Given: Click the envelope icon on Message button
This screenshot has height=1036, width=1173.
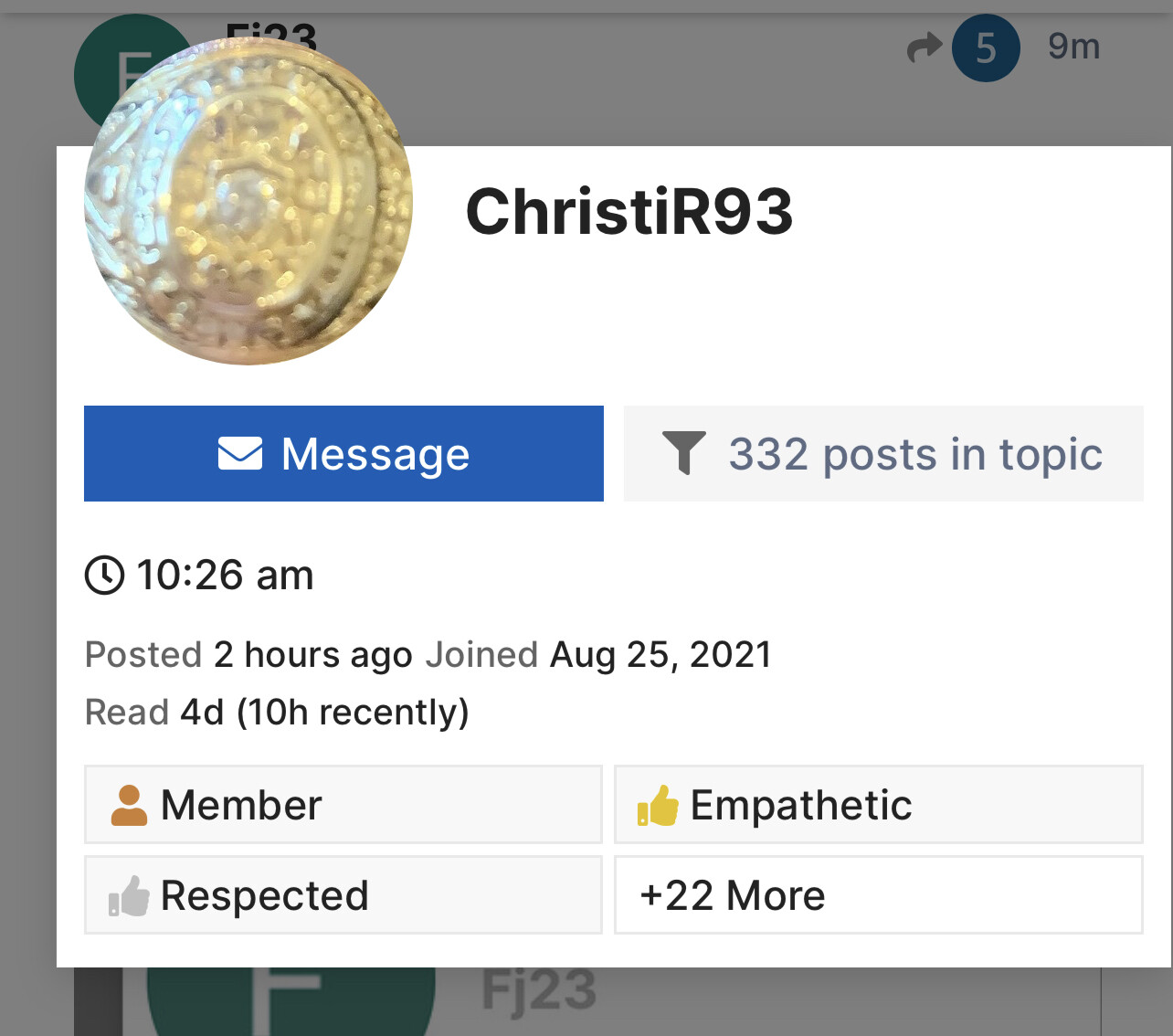Looking at the screenshot, I should [240, 453].
